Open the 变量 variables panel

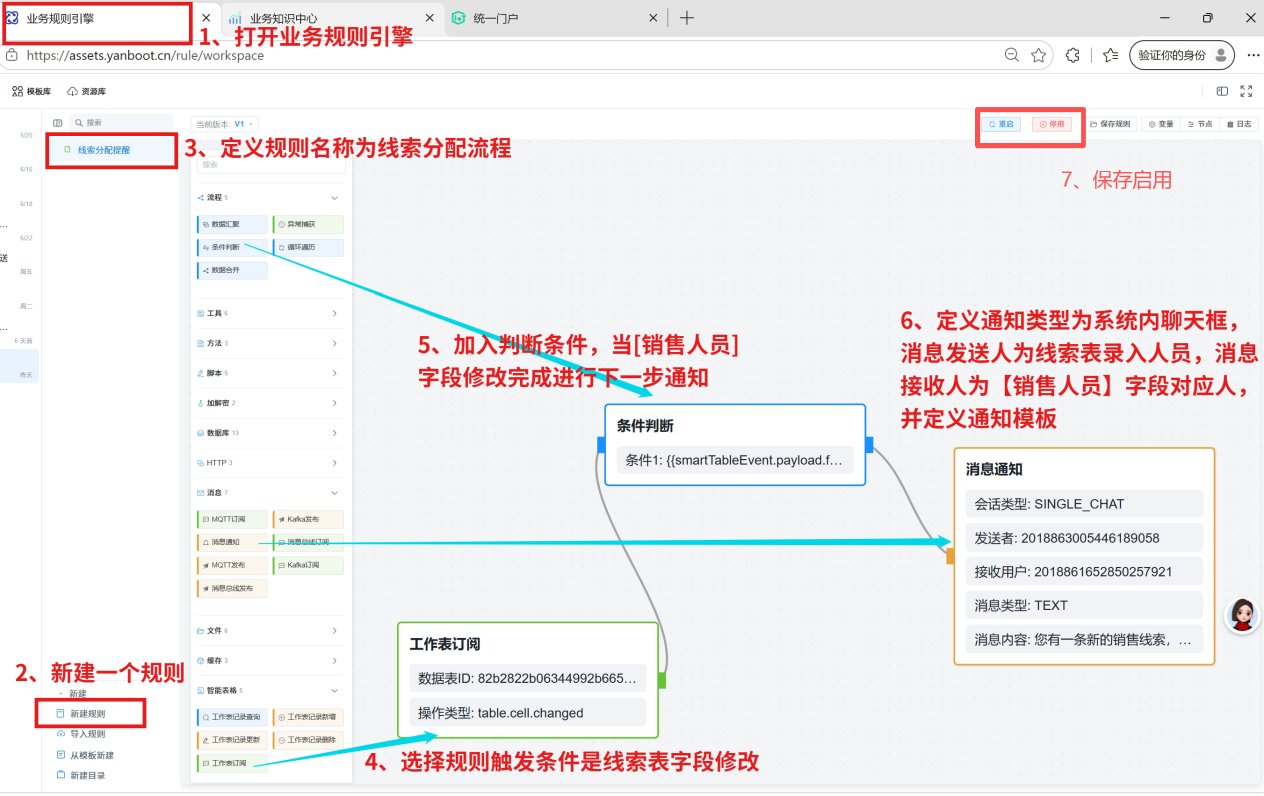[1161, 124]
